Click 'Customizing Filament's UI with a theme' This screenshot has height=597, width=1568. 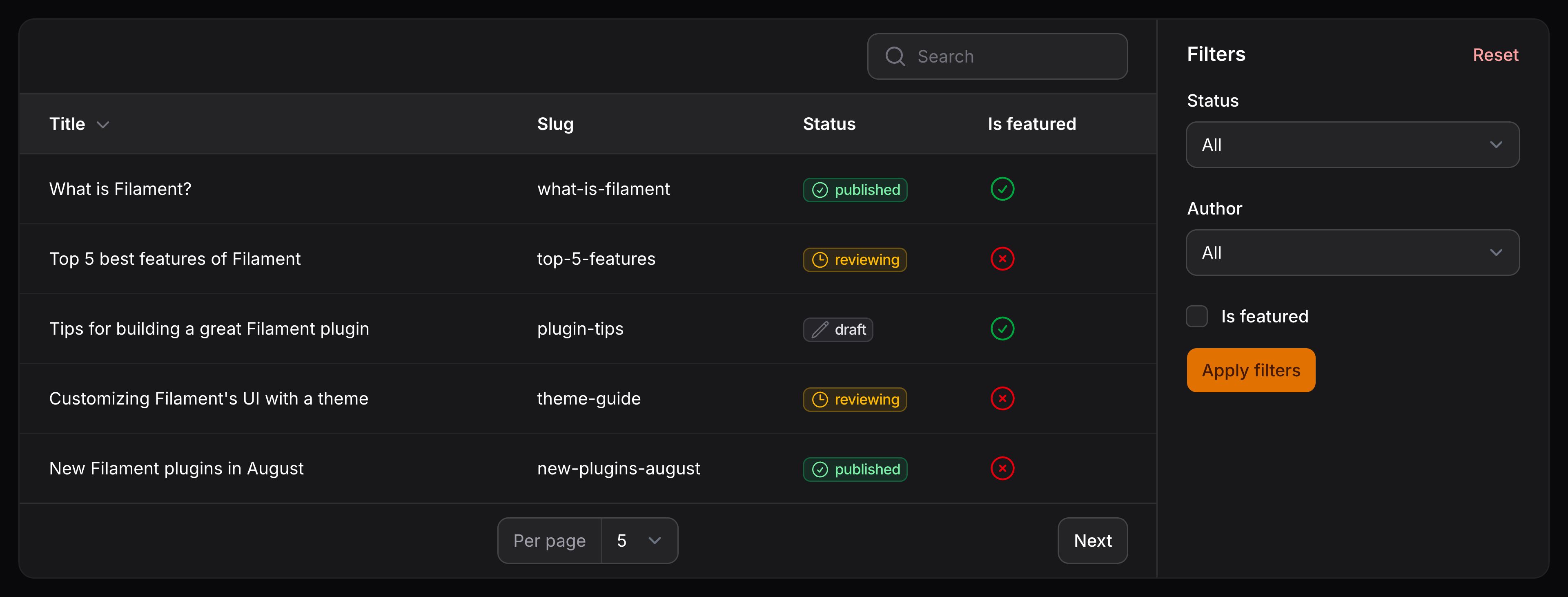point(208,398)
